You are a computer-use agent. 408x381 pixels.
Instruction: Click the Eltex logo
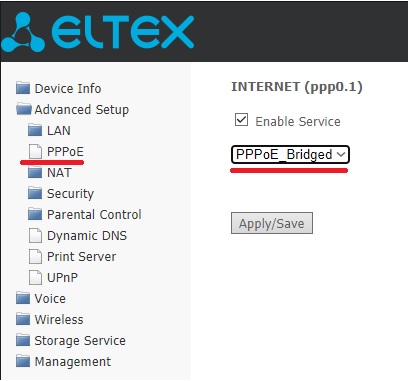tap(97, 32)
